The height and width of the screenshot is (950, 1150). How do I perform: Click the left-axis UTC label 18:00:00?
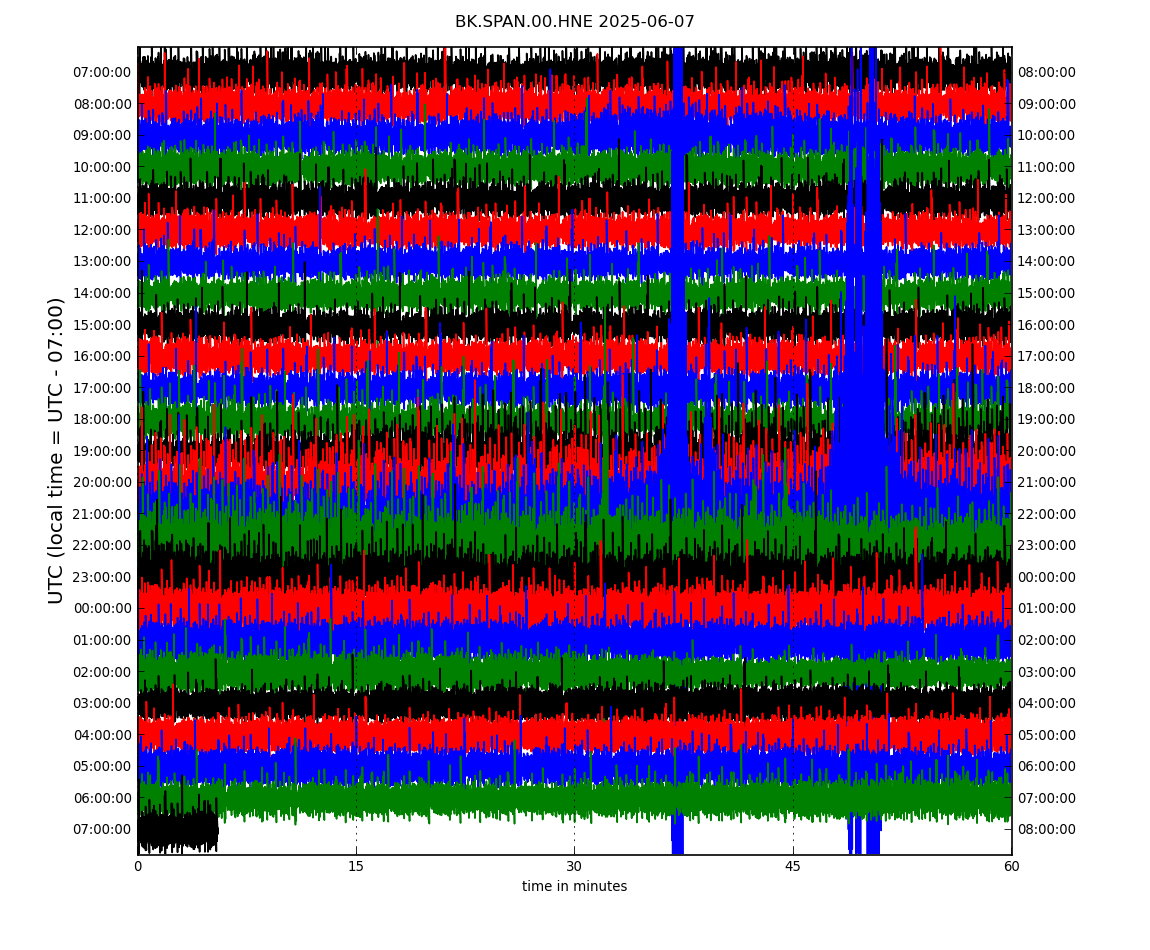click(x=102, y=420)
